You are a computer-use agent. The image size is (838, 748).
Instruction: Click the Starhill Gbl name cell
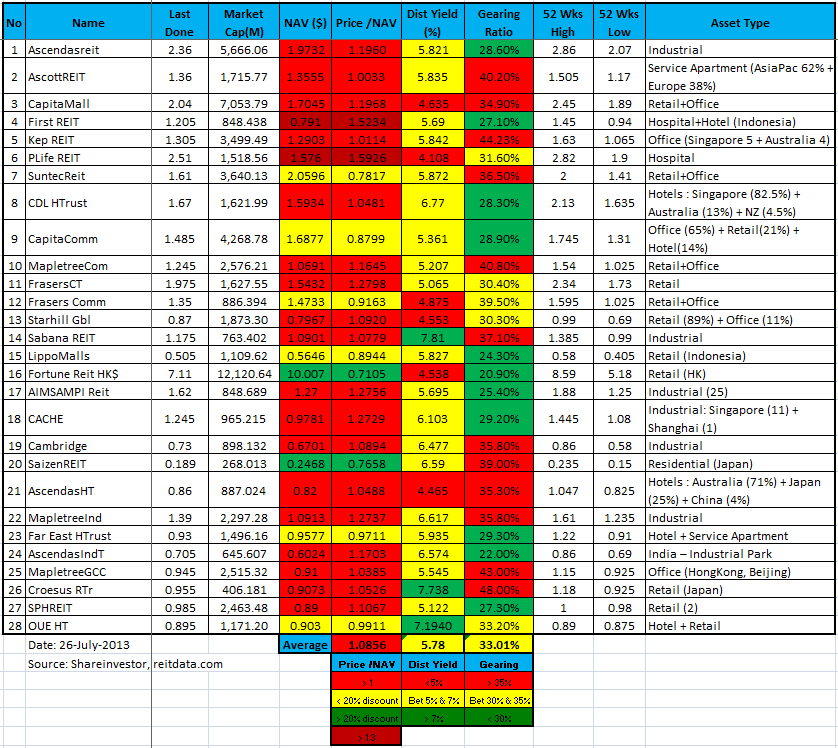click(x=88, y=320)
